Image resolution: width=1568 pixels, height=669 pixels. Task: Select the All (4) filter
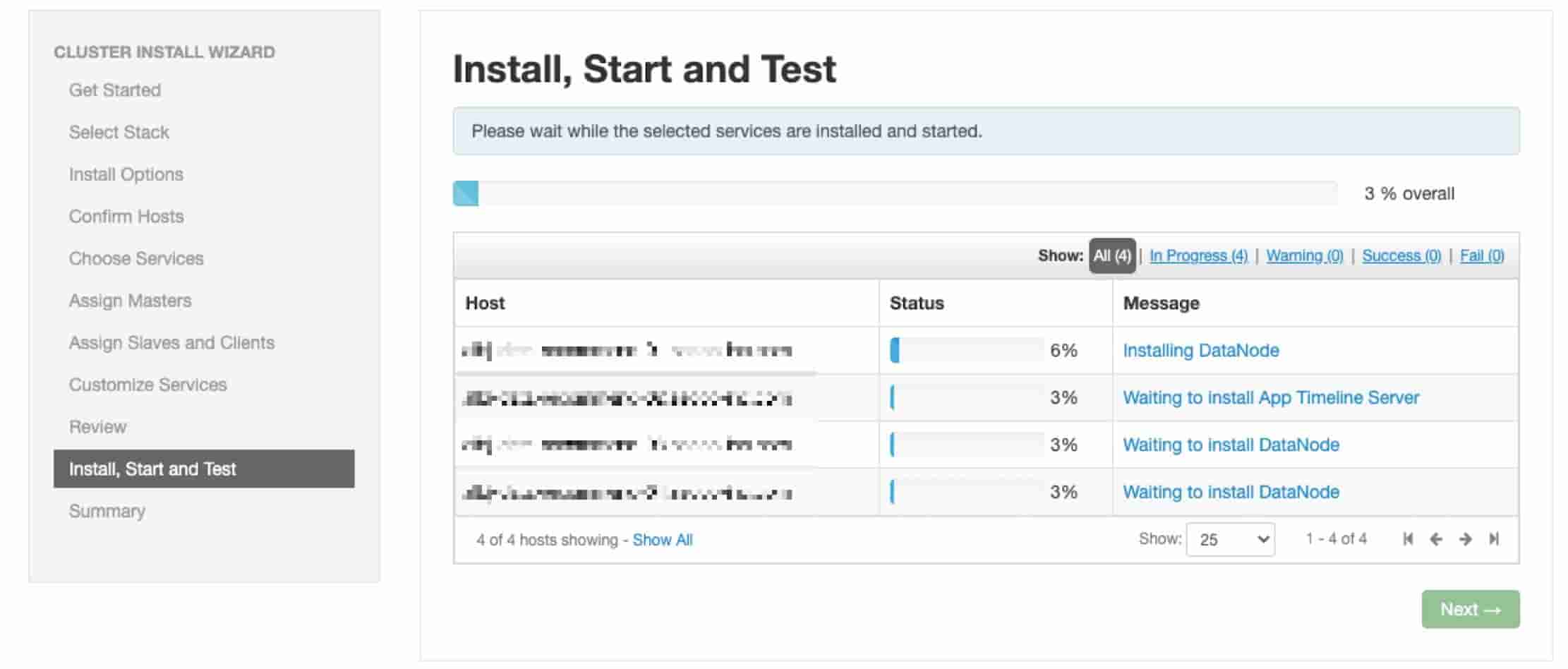click(x=1112, y=255)
